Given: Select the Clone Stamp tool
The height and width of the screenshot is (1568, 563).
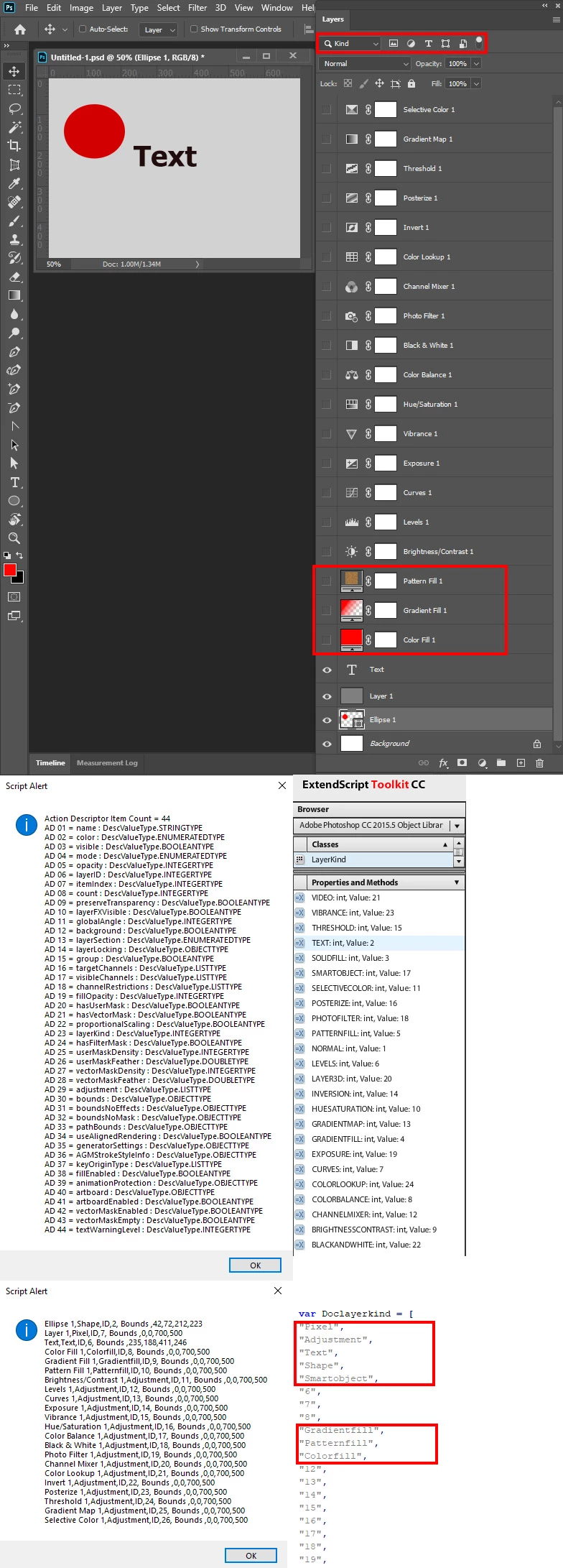Looking at the screenshot, I should tap(14, 239).
